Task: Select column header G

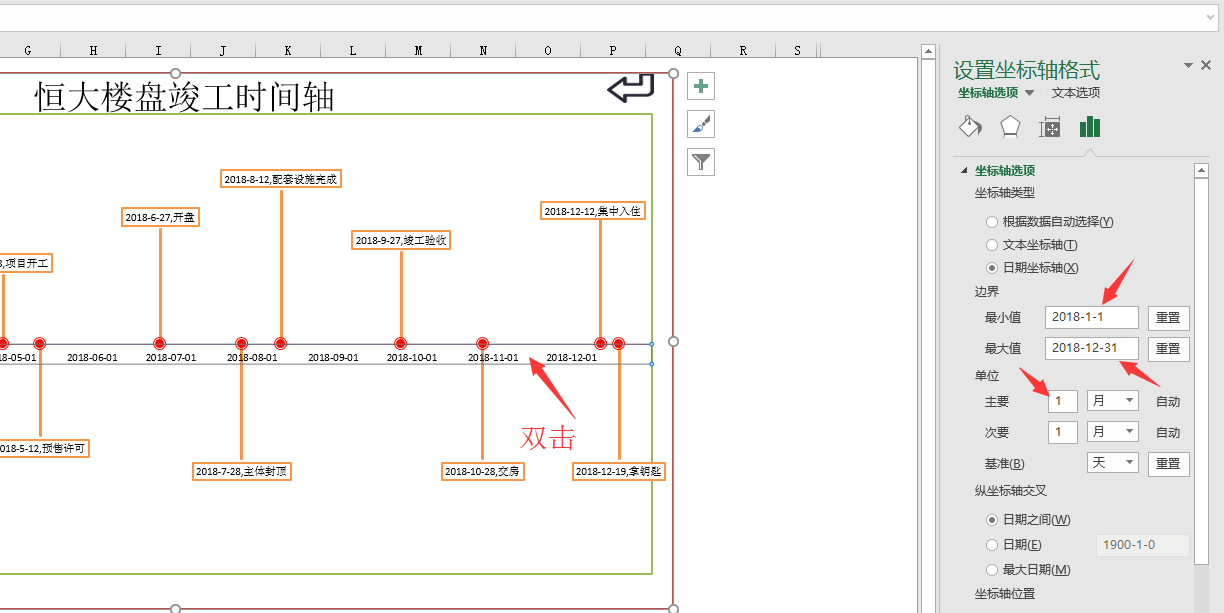Action: point(28,50)
